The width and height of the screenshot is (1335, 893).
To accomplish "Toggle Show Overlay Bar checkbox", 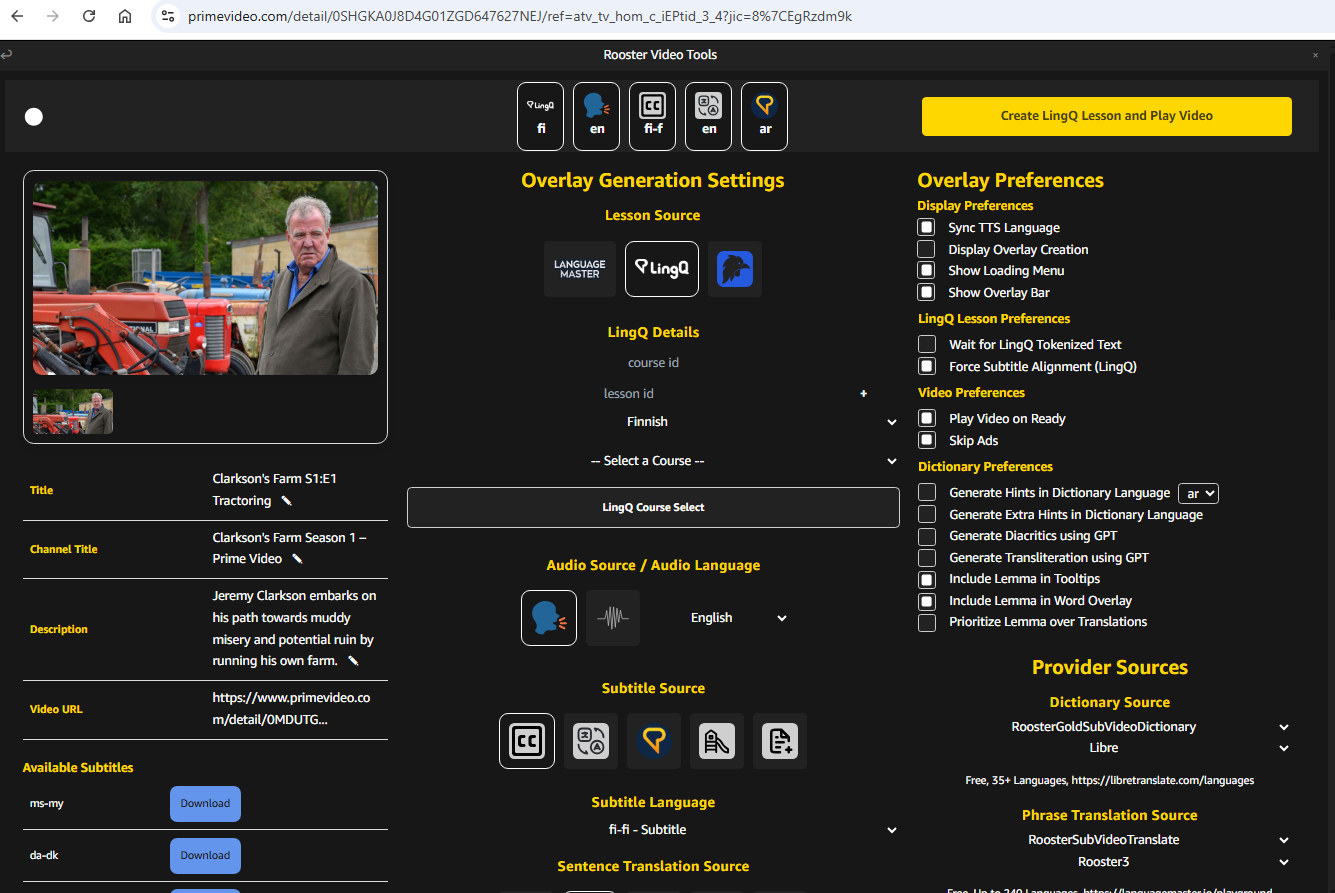I will (927, 292).
